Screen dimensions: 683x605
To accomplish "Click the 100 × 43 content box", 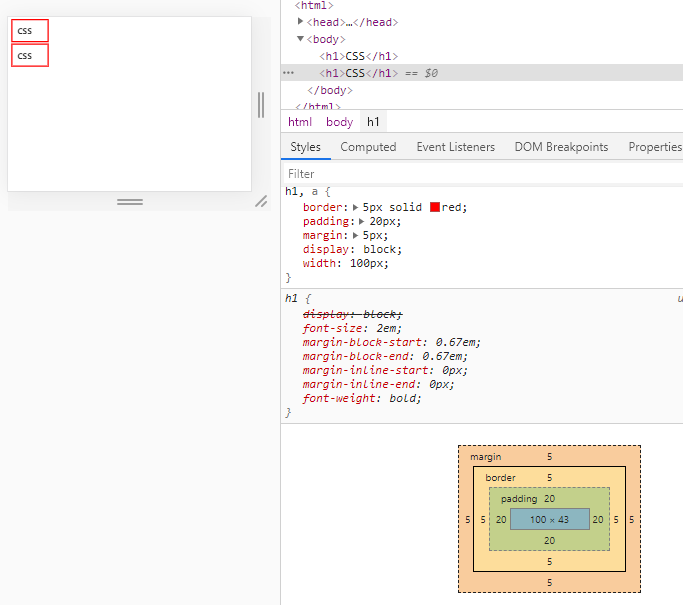I will click(x=549, y=519).
